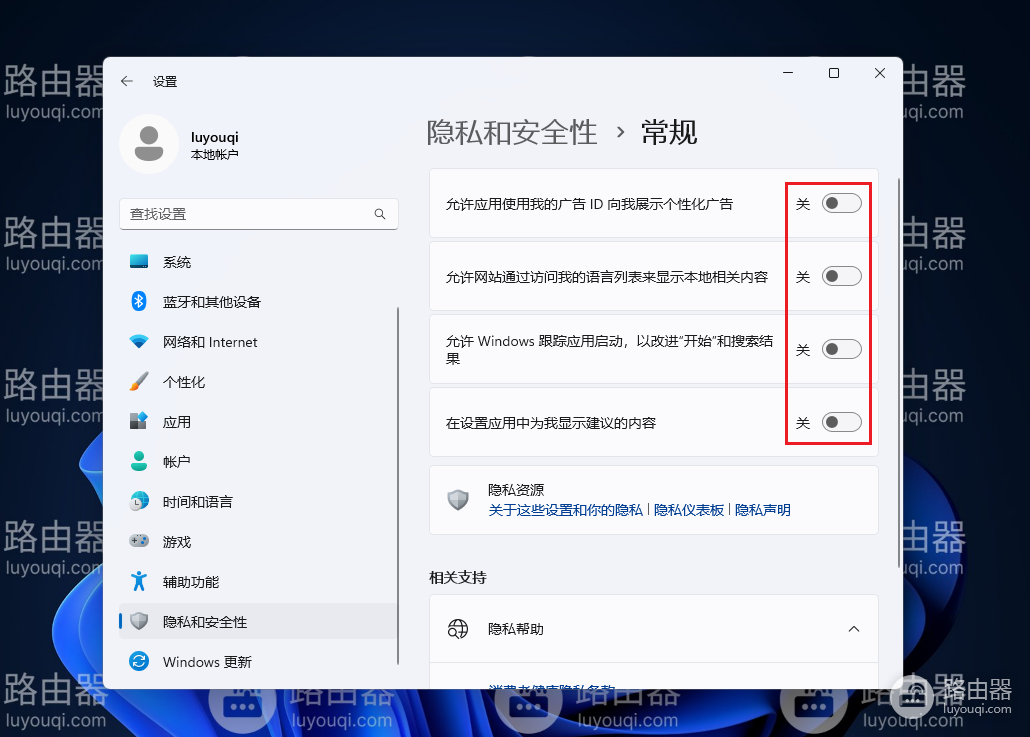Click the accessibility figure icon for 辅助功能

coord(139,581)
